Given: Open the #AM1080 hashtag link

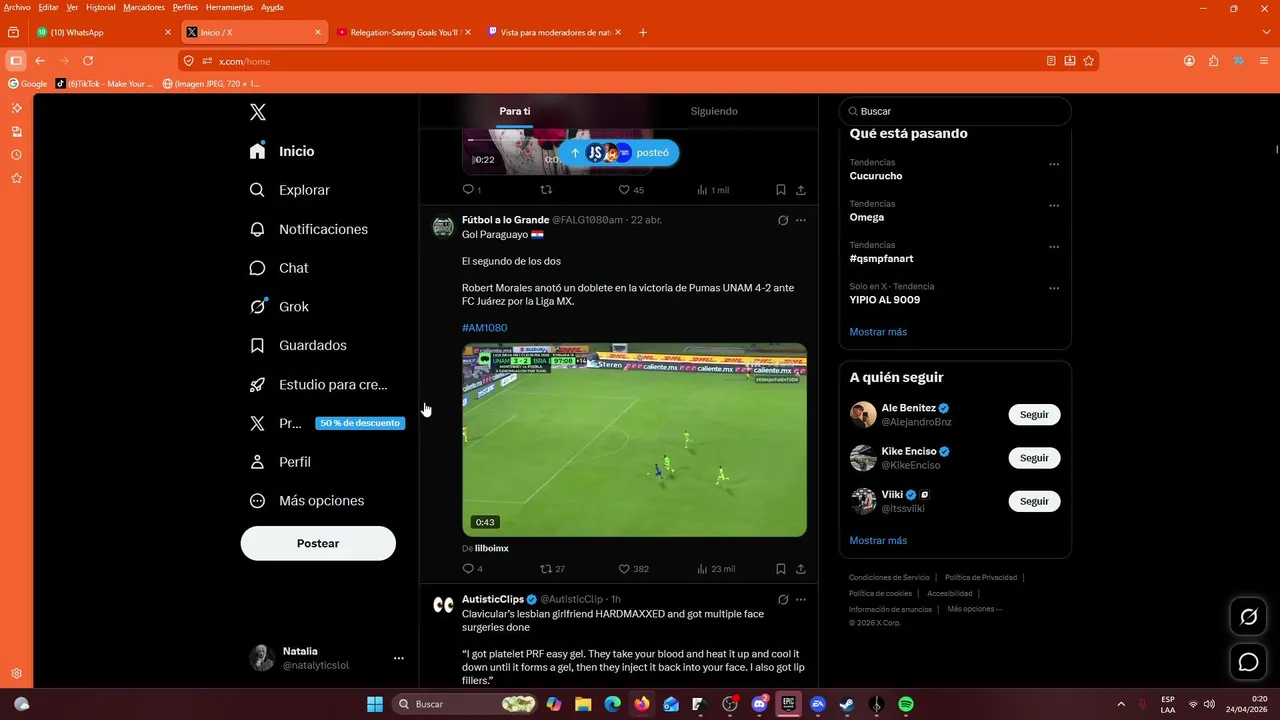Looking at the screenshot, I should pyautogui.click(x=484, y=328).
